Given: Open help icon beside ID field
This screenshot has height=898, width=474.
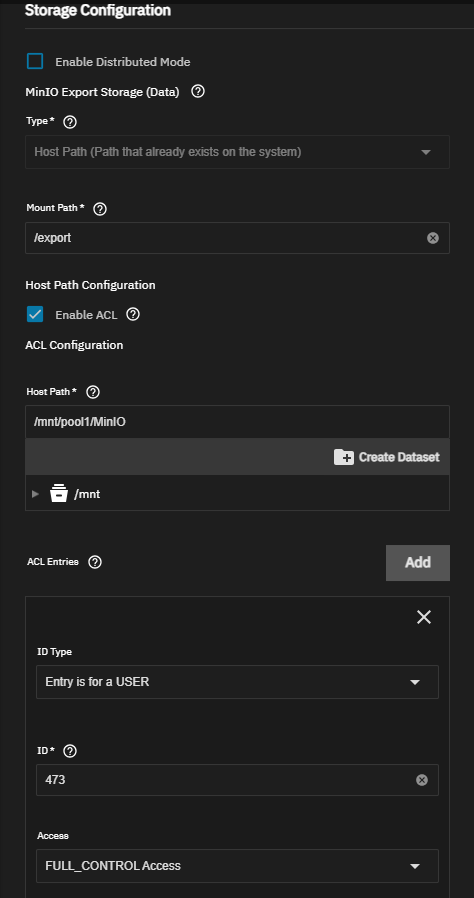Looking at the screenshot, I should click(70, 751).
